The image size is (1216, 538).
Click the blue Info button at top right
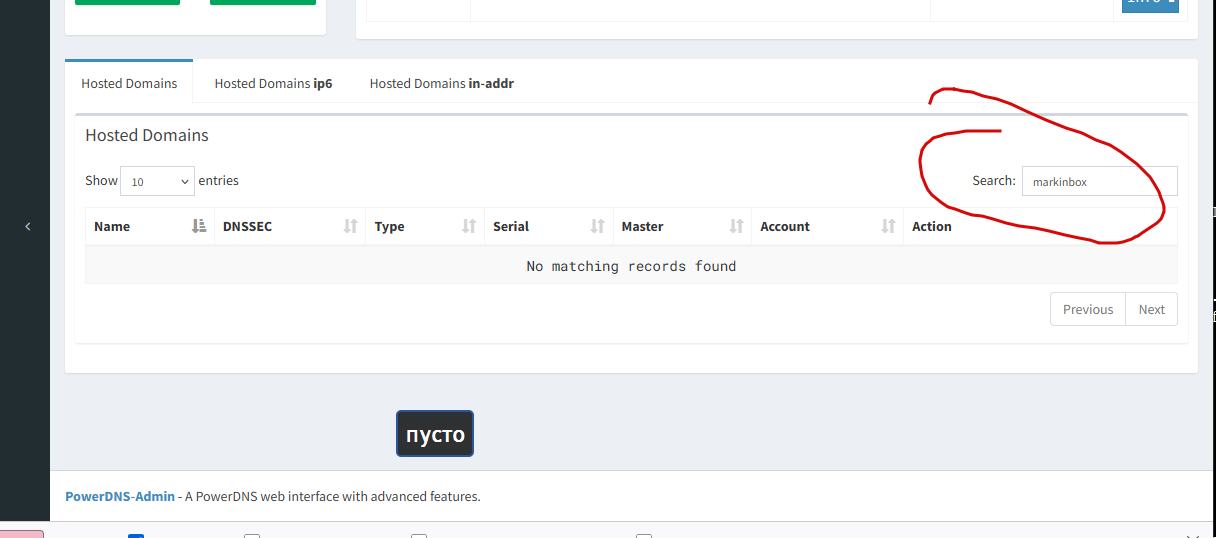point(1149,3)
